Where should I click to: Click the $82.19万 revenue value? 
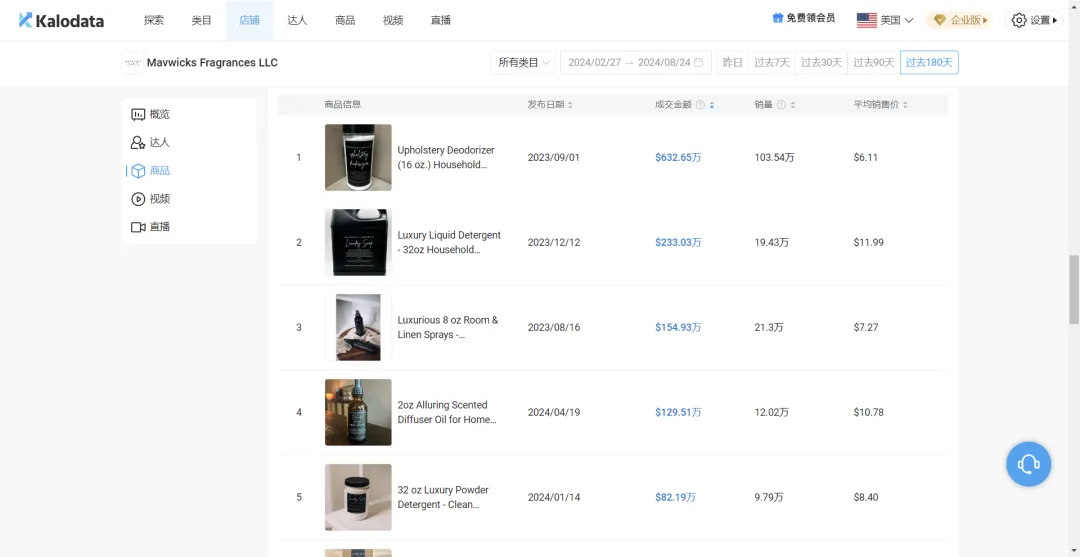click(676, 497)
